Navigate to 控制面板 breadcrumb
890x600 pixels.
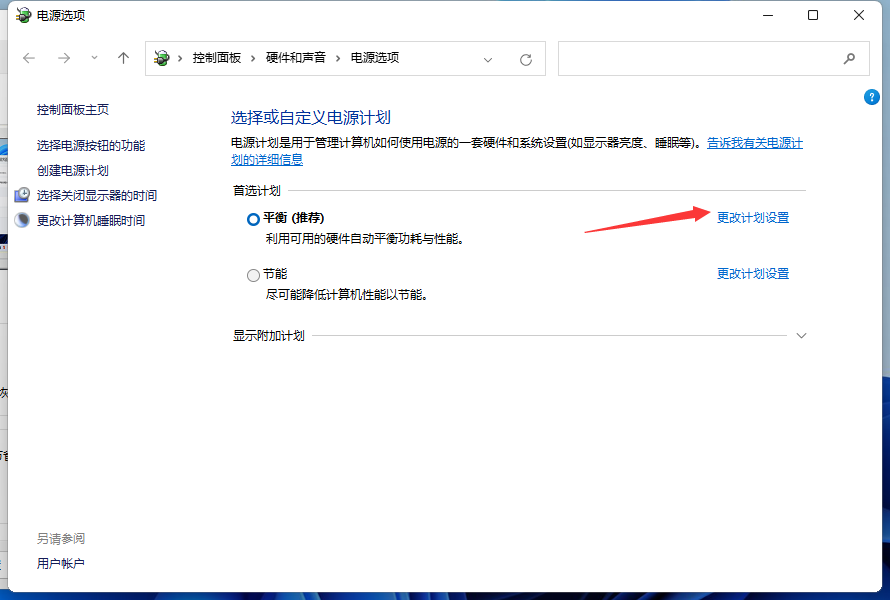pos(215,58)
